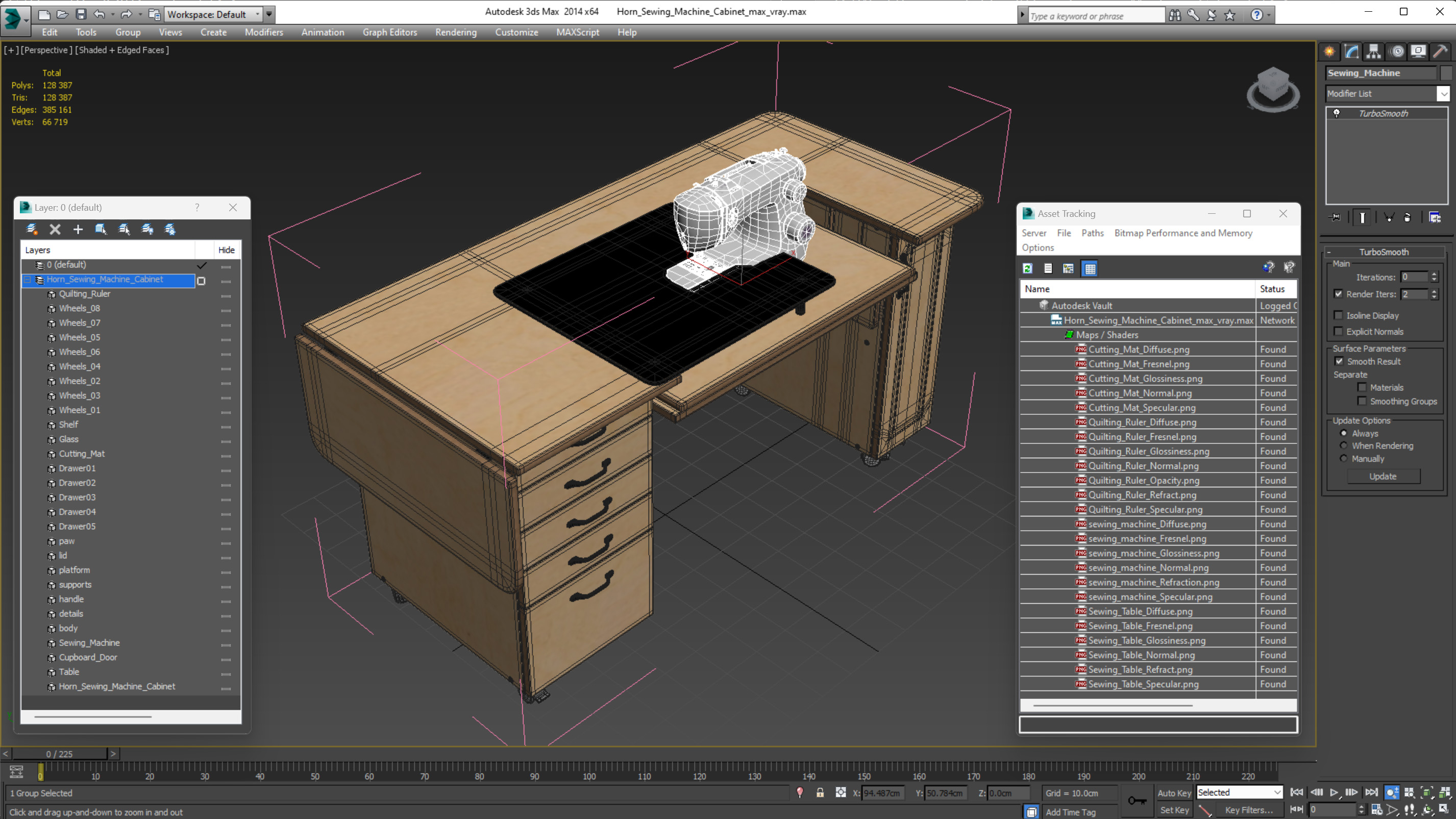1456x819 pixels.
Task: Open the Create command panel tab
Action: [x=1329, y=52]
